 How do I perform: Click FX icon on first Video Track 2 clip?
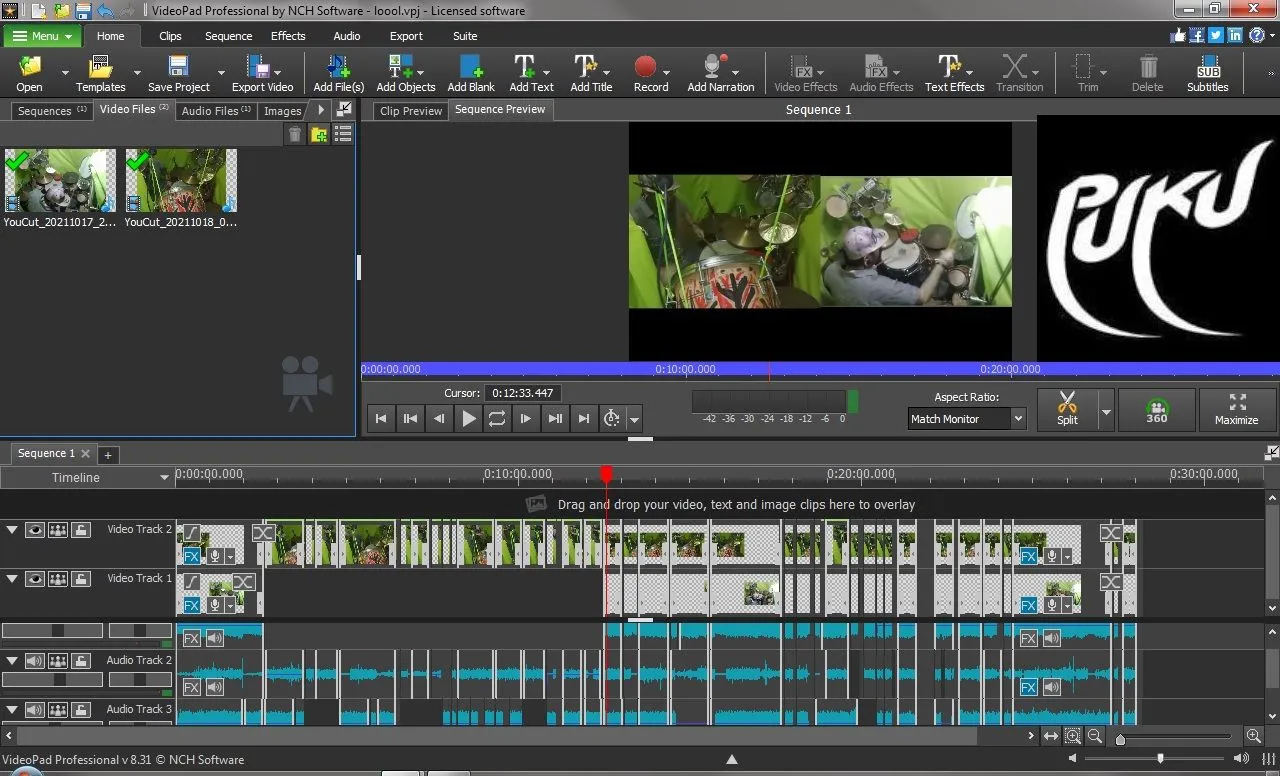coord(191,556)
